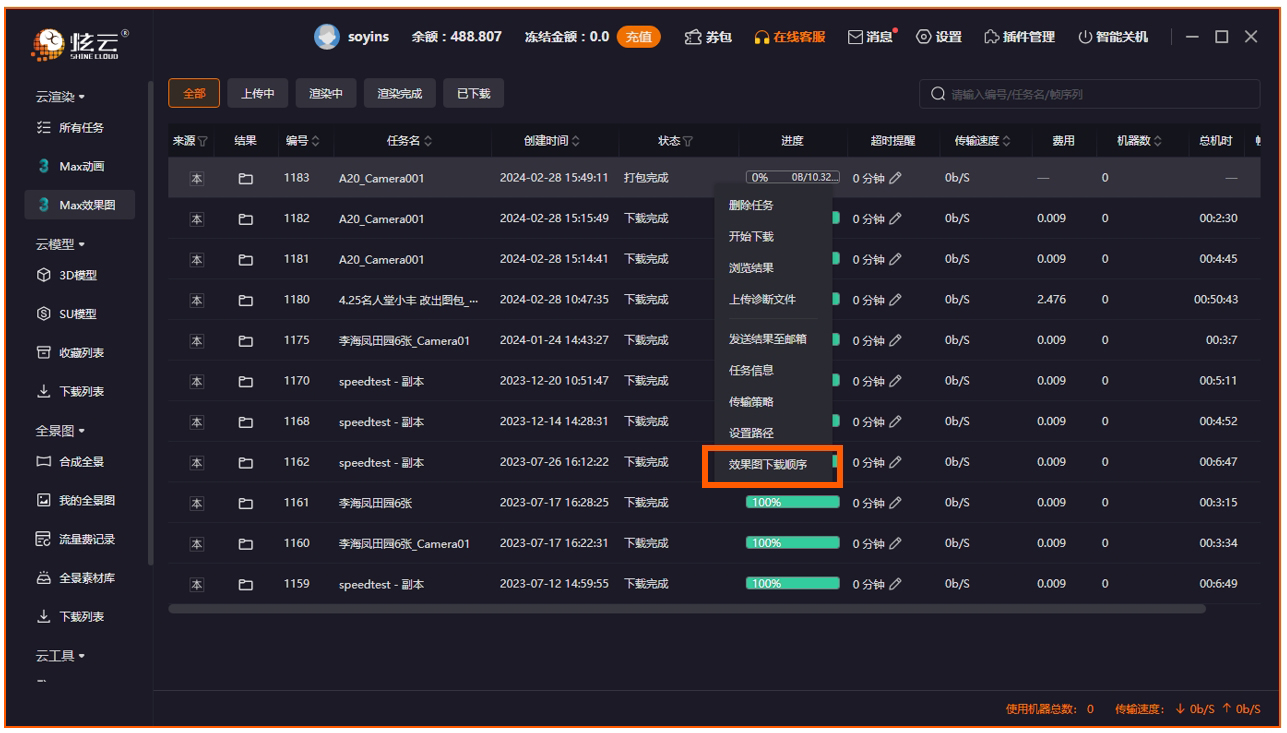Click the user avatar next to soyins
The image size is (1287, 733).
coord(326,36)
